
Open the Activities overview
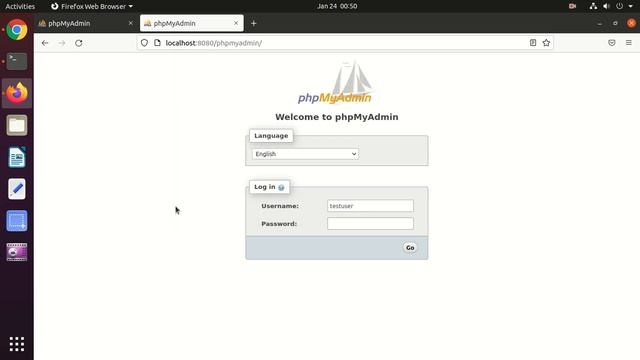click(x=20, y=6)
